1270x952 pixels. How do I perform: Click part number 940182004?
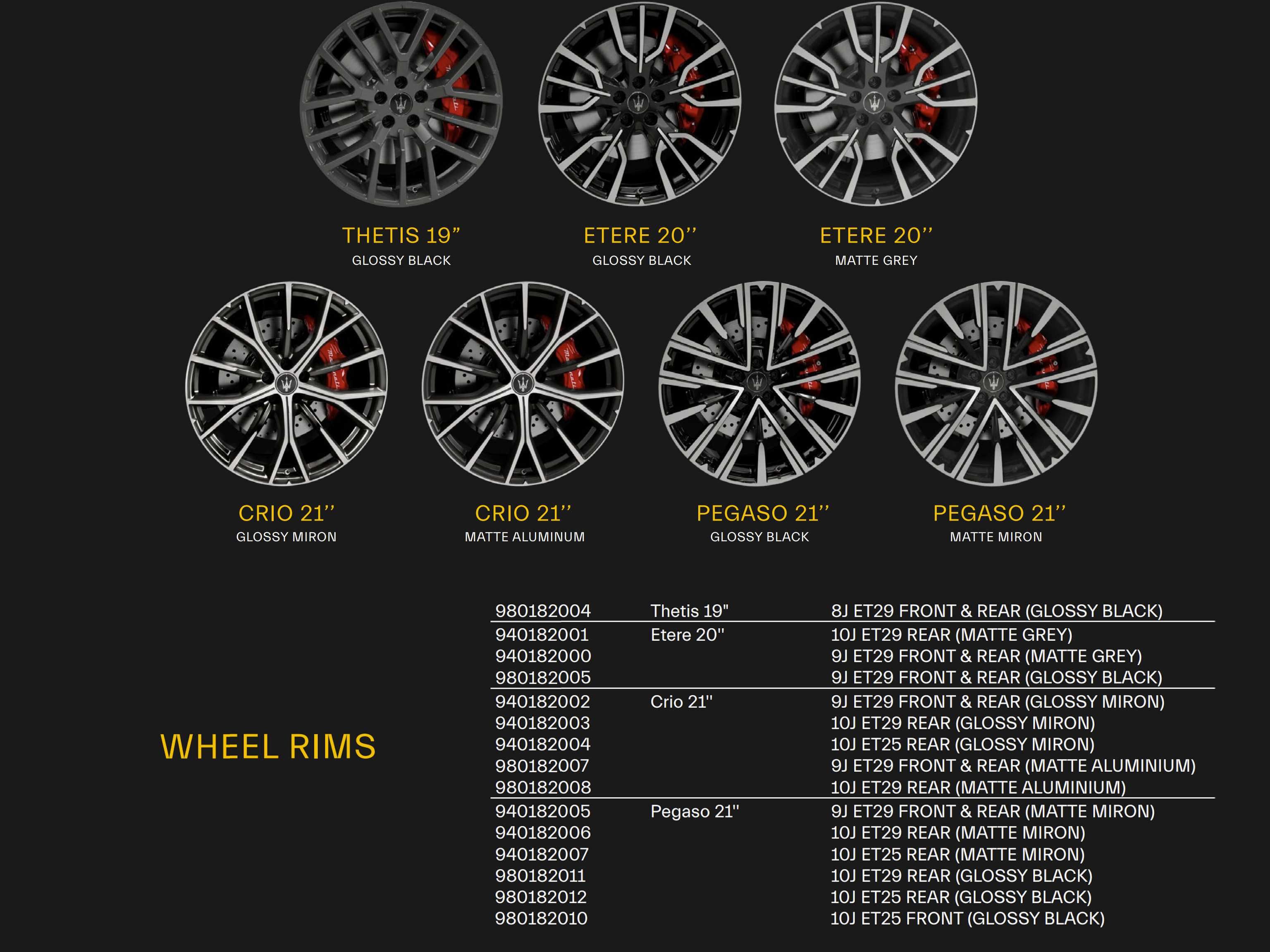542,744
